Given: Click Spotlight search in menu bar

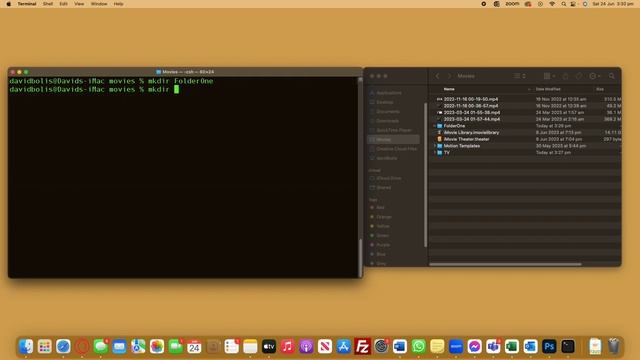Looking at the screenshot, I should coord(563,4).
